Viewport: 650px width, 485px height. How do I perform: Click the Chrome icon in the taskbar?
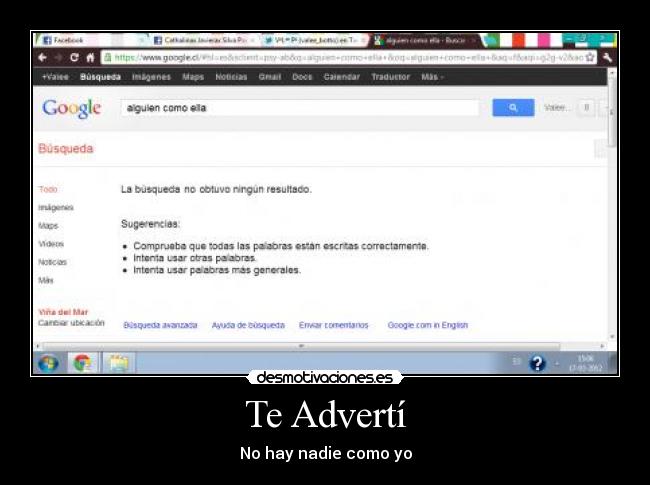pyautogui.click(x=82, y=364)
